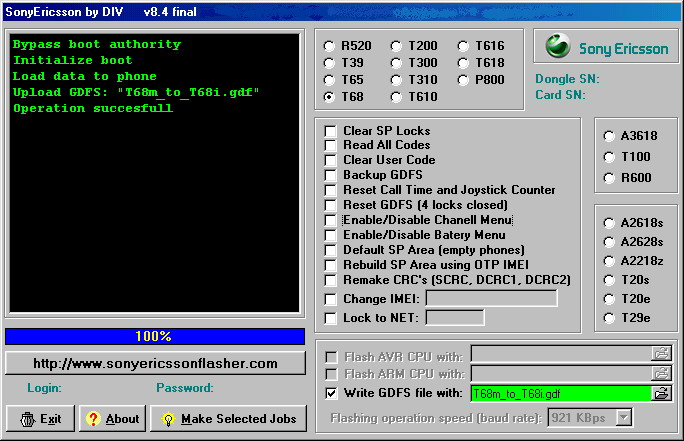Click the Lock to NET input field
Image resolution: width=684 pixels, height=441 pixels.
pos(455,318)
